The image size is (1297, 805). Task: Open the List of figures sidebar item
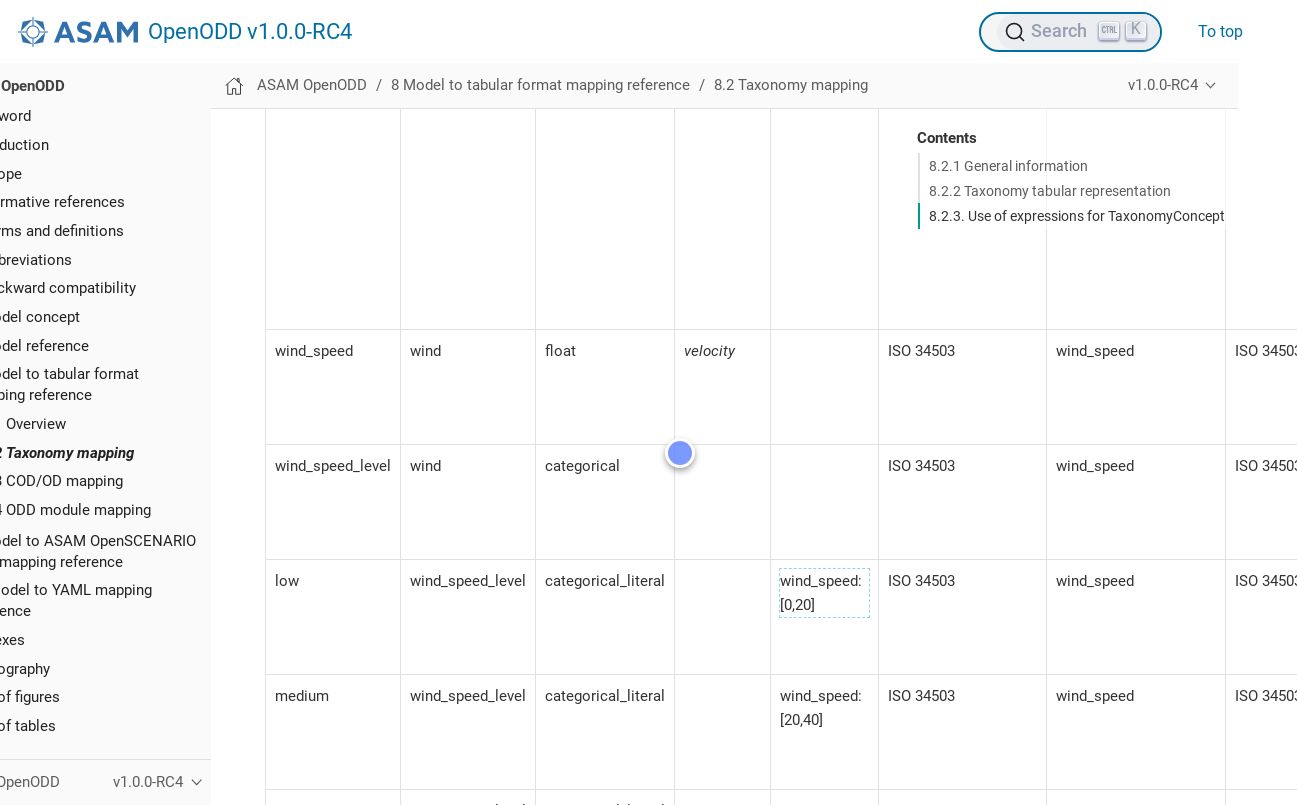(x=30, y=697)
